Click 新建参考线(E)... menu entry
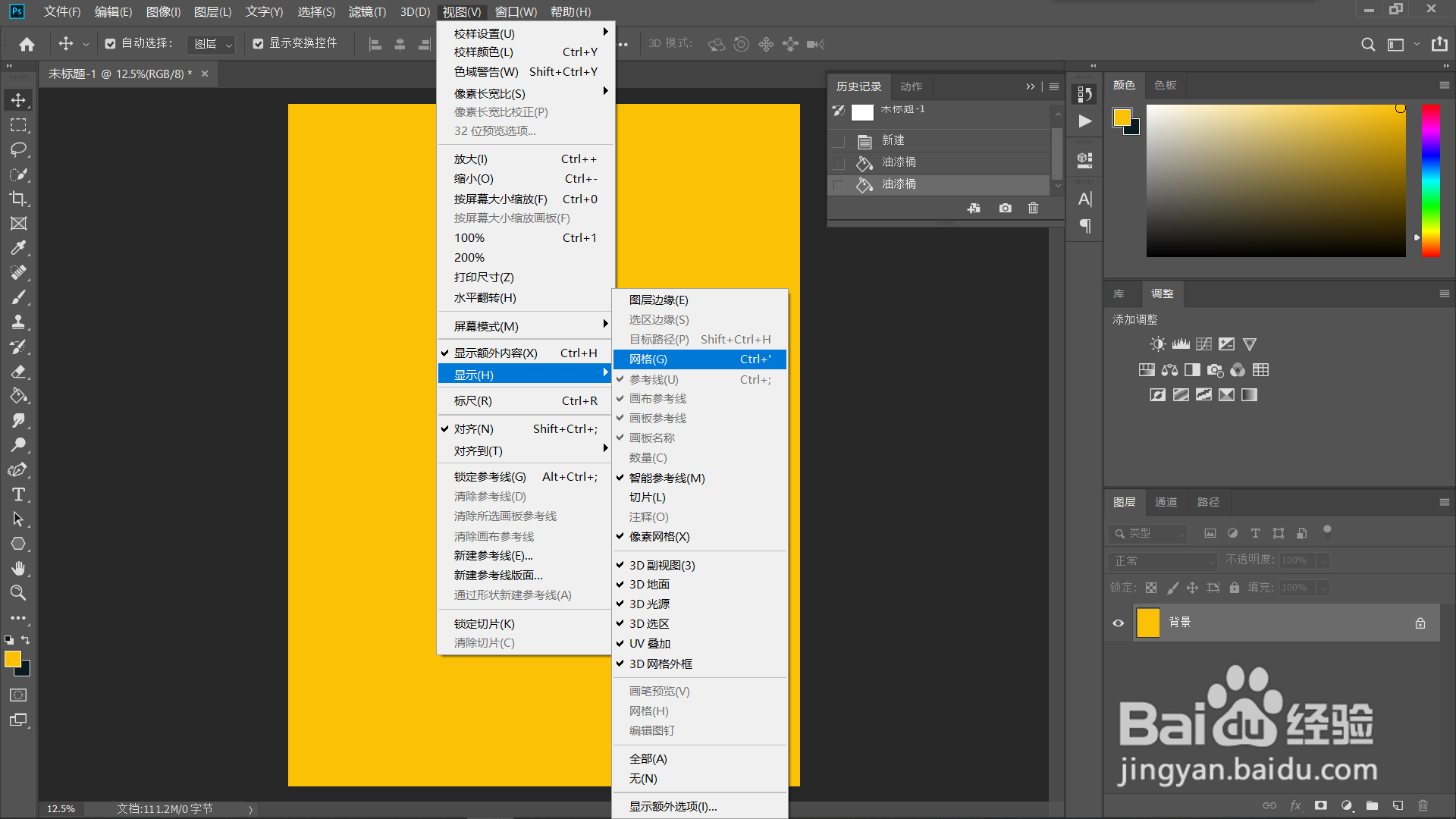1456x819 pixels. (493, 556)
